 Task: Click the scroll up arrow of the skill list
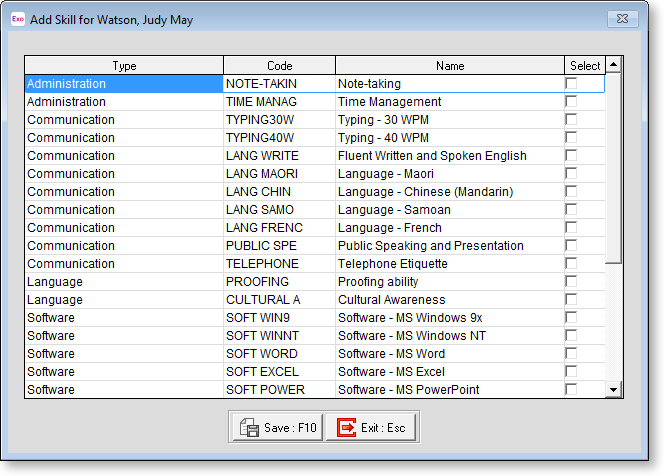pos(613,65)
